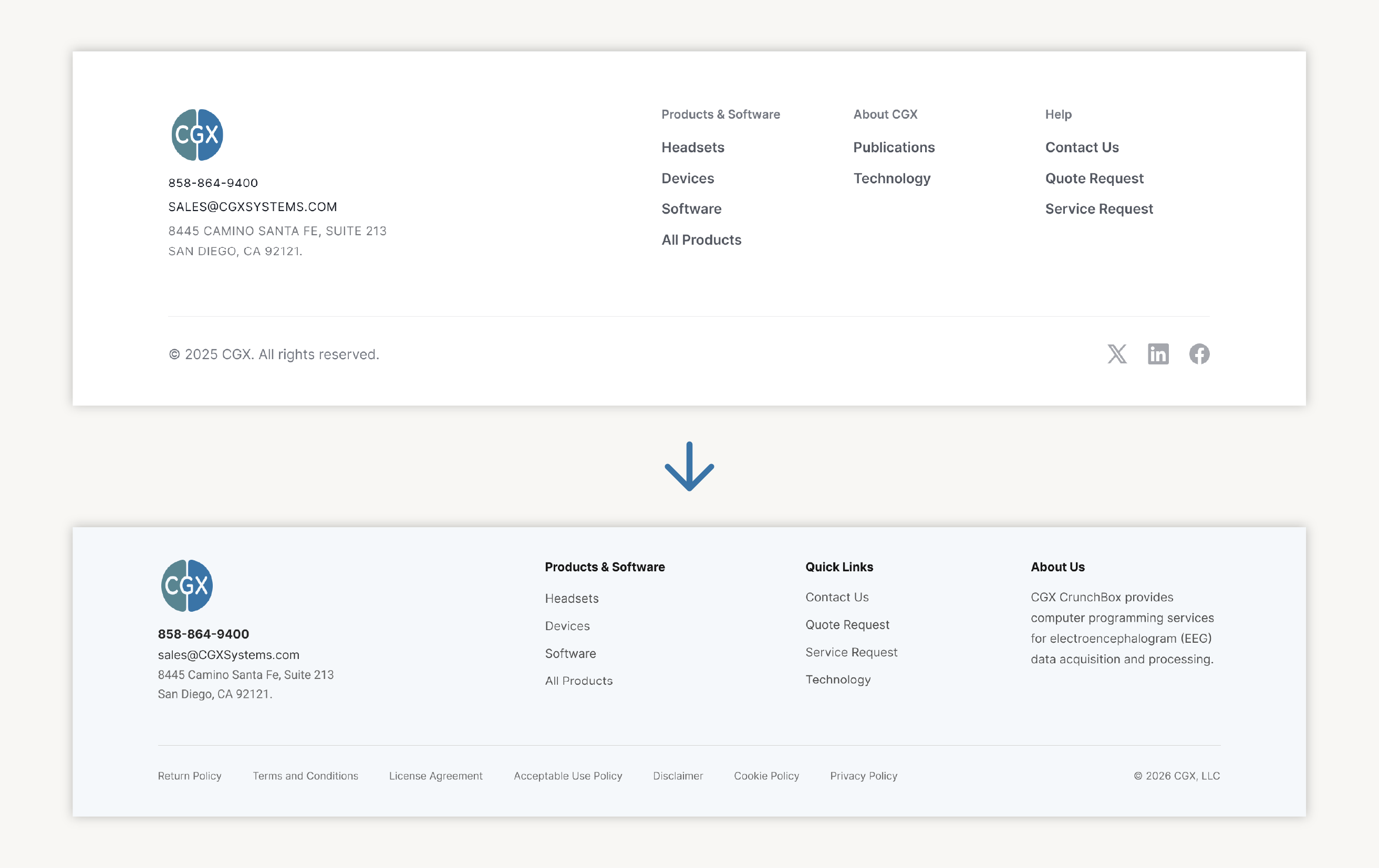The height and width of the screenshot is (868, 1379).
Task: Open the LinkedIn social icon
Action: [1158, 354]
